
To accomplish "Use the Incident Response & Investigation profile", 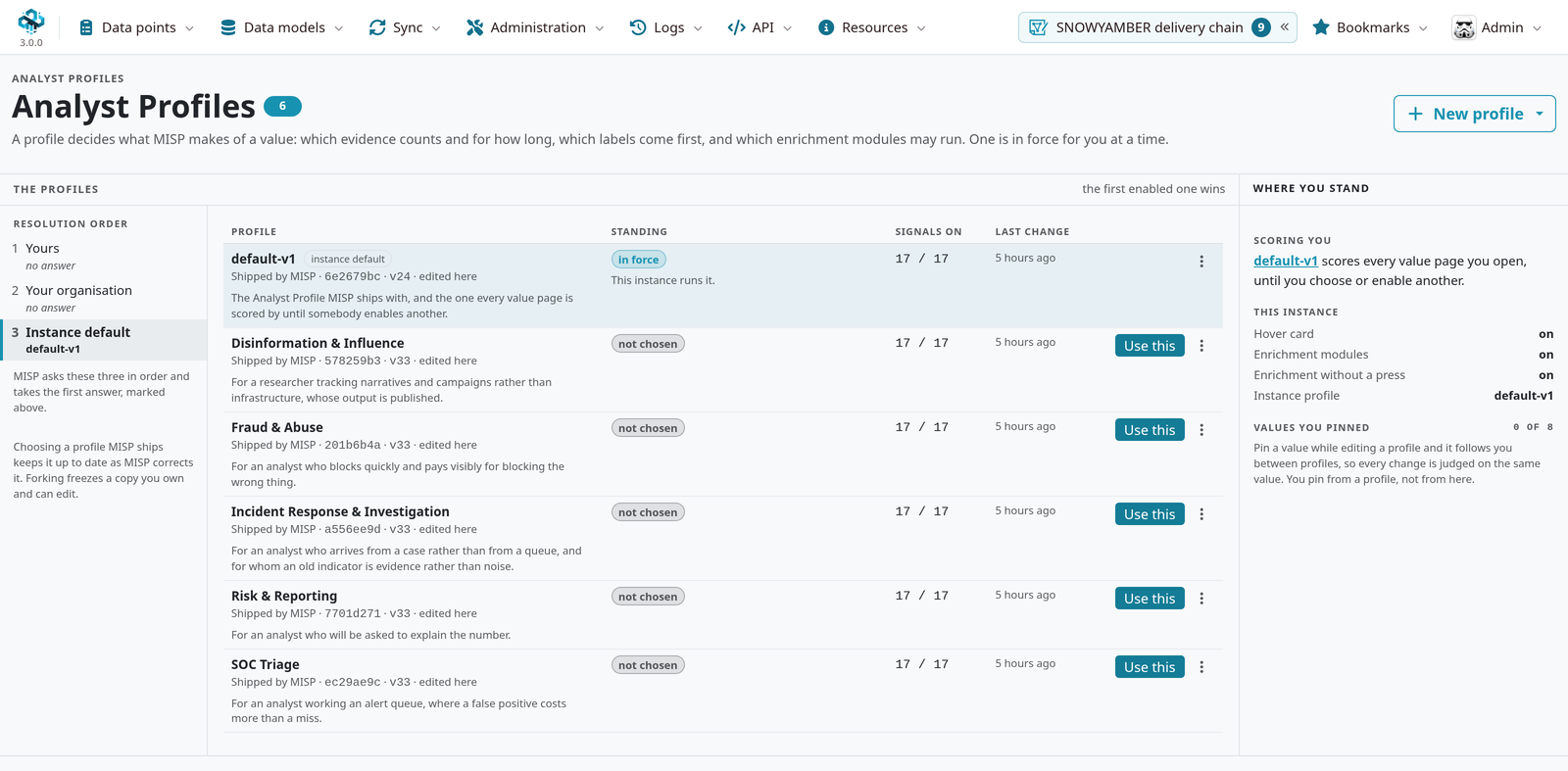I will point(1150,514).
